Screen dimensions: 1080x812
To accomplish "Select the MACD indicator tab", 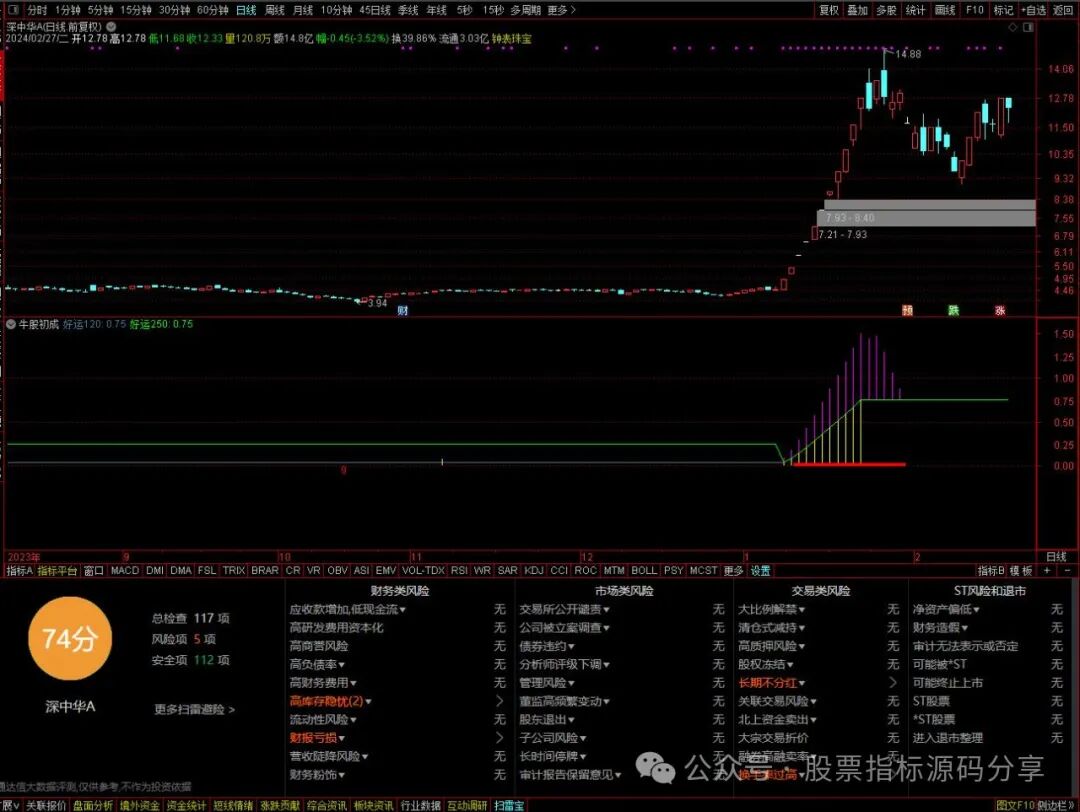I will coord(125,570).
